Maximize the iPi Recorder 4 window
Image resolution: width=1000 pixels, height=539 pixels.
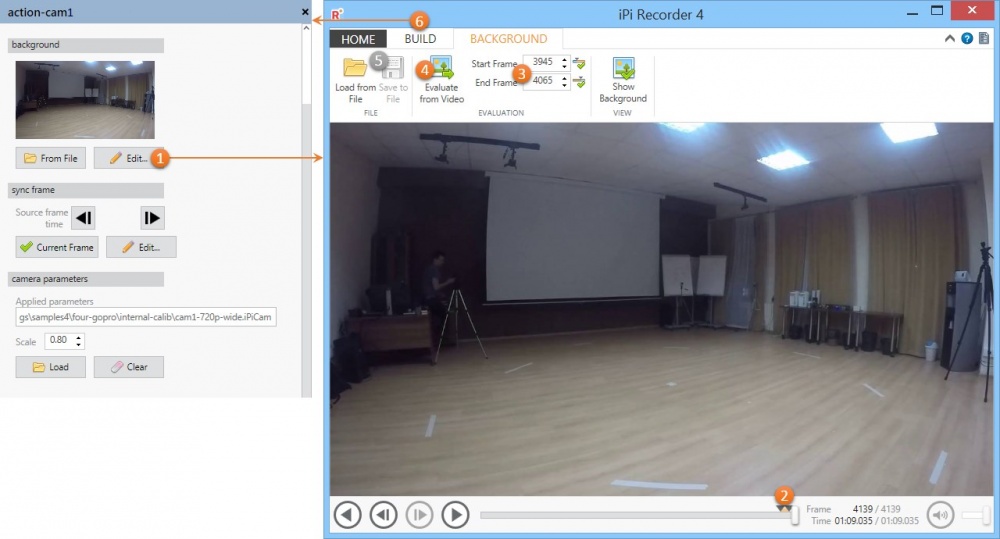[x=936, y=11]
